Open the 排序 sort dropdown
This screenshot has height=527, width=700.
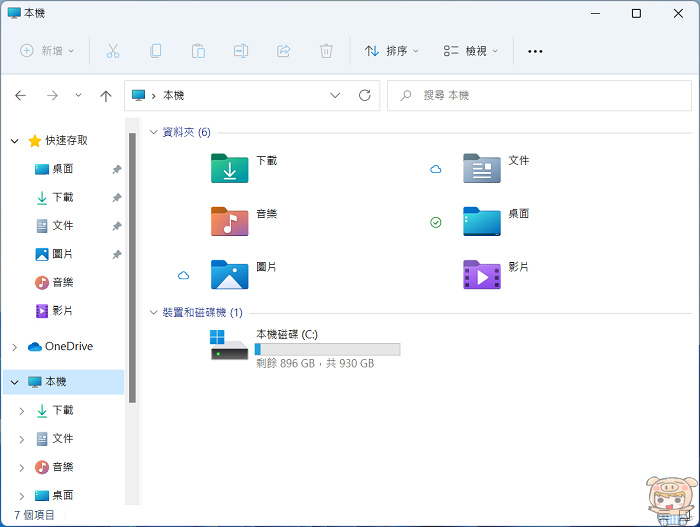coord(391,50)
